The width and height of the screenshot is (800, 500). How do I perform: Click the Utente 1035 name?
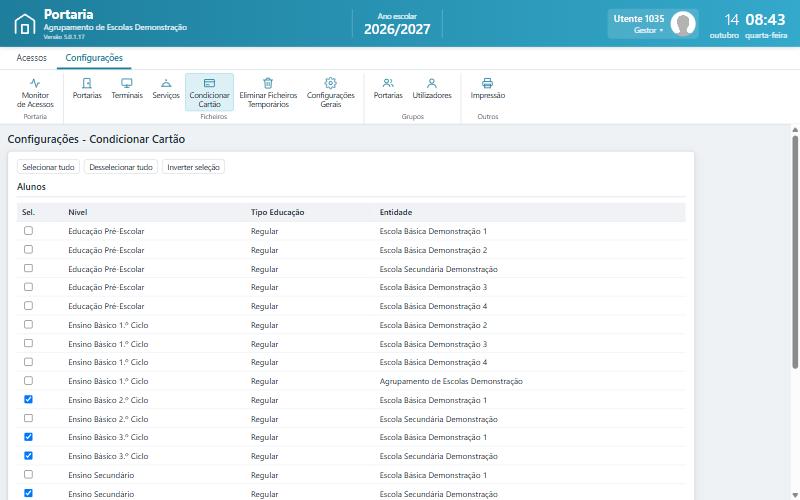[639, 19]
